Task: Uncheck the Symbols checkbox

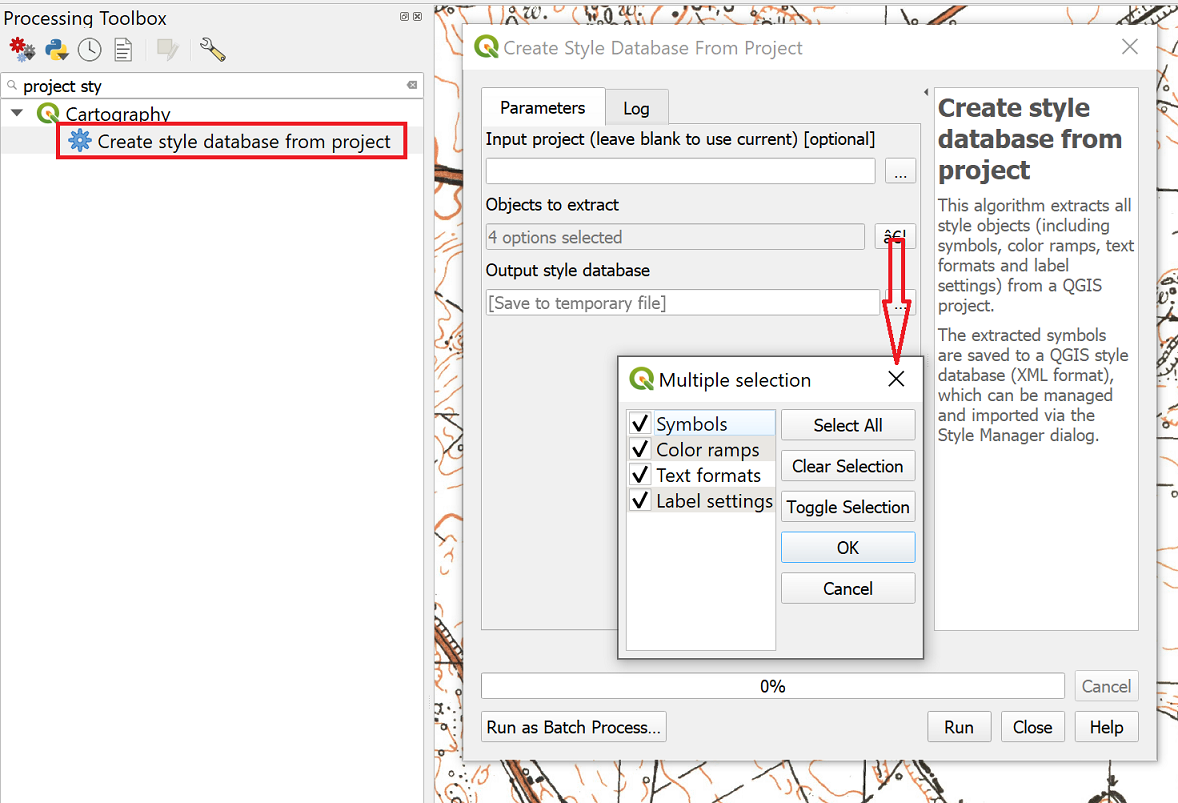Action: [x=641, y=424]
